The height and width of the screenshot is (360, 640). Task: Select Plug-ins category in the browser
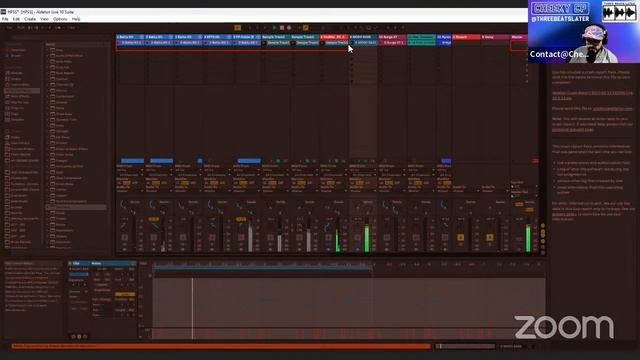pyautogui.click(x=17, y=108)
